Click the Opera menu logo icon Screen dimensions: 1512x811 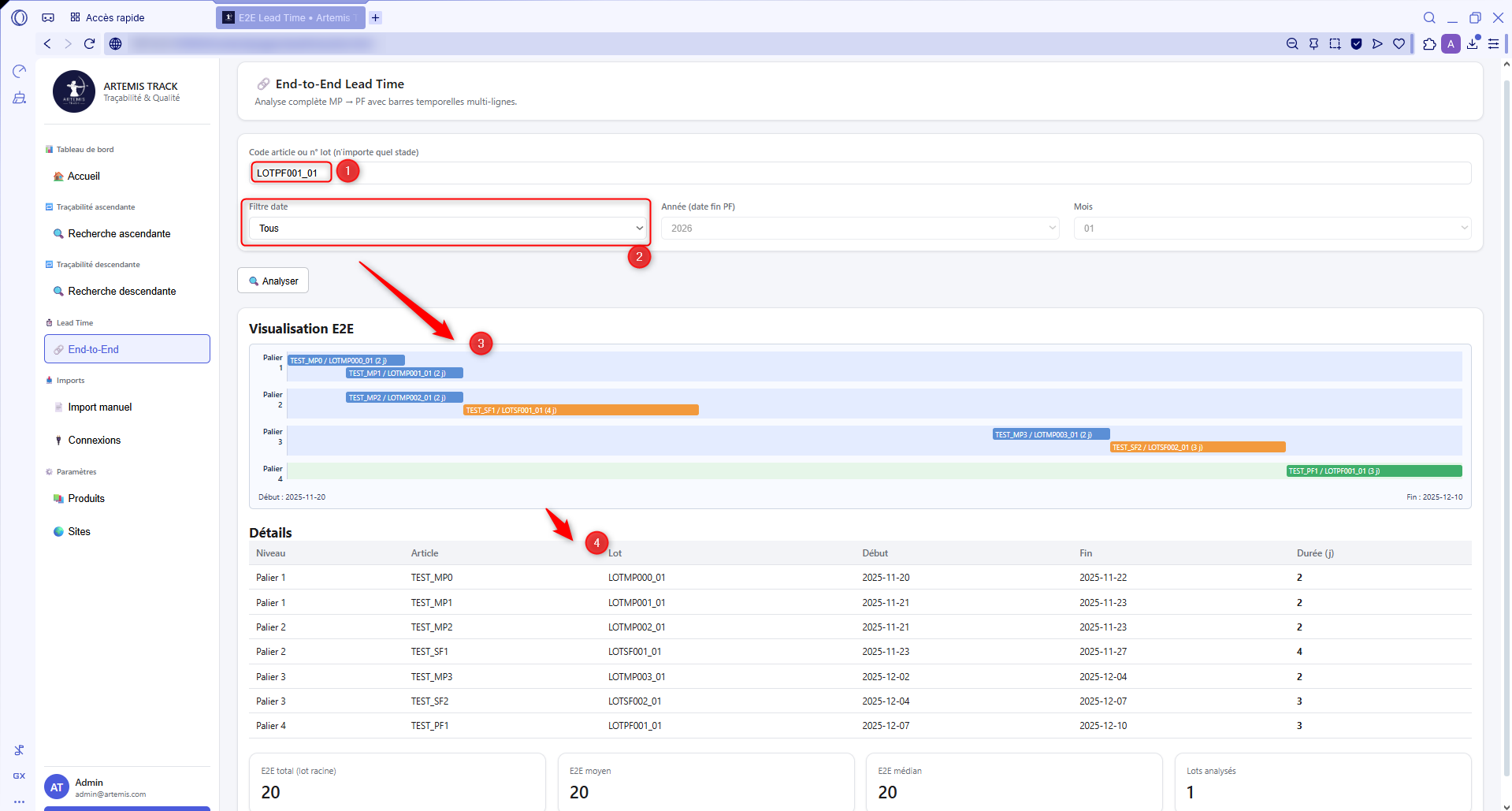click(19, 17)
